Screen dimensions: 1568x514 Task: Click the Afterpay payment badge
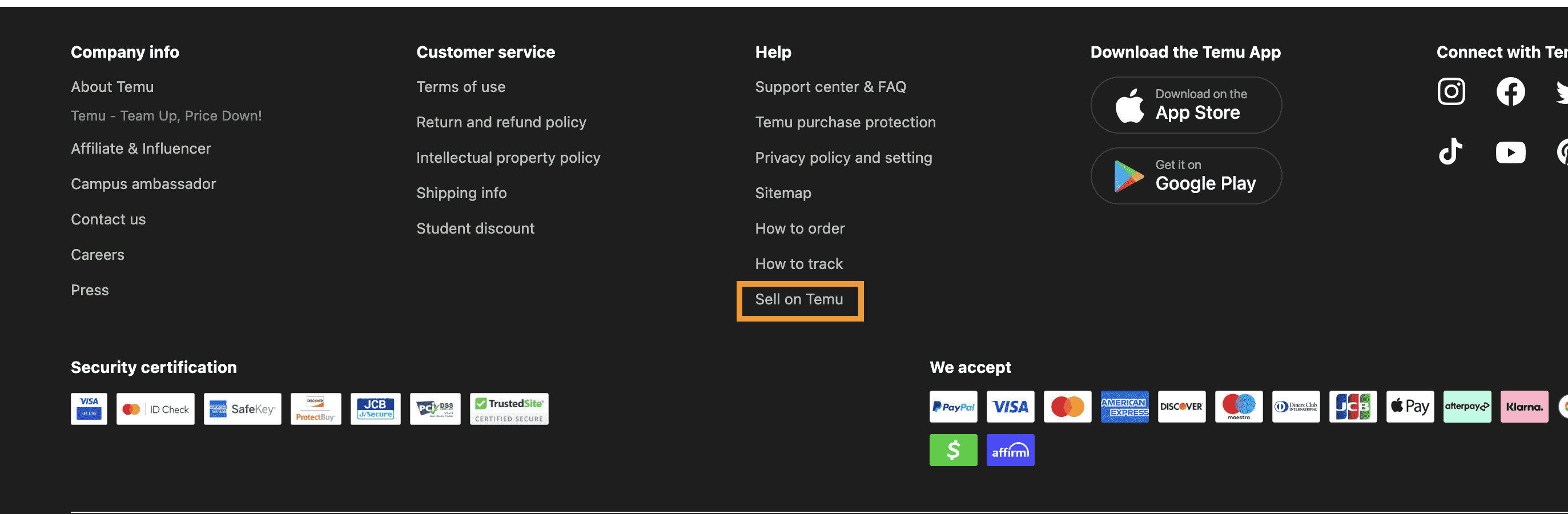point(1466,407)
